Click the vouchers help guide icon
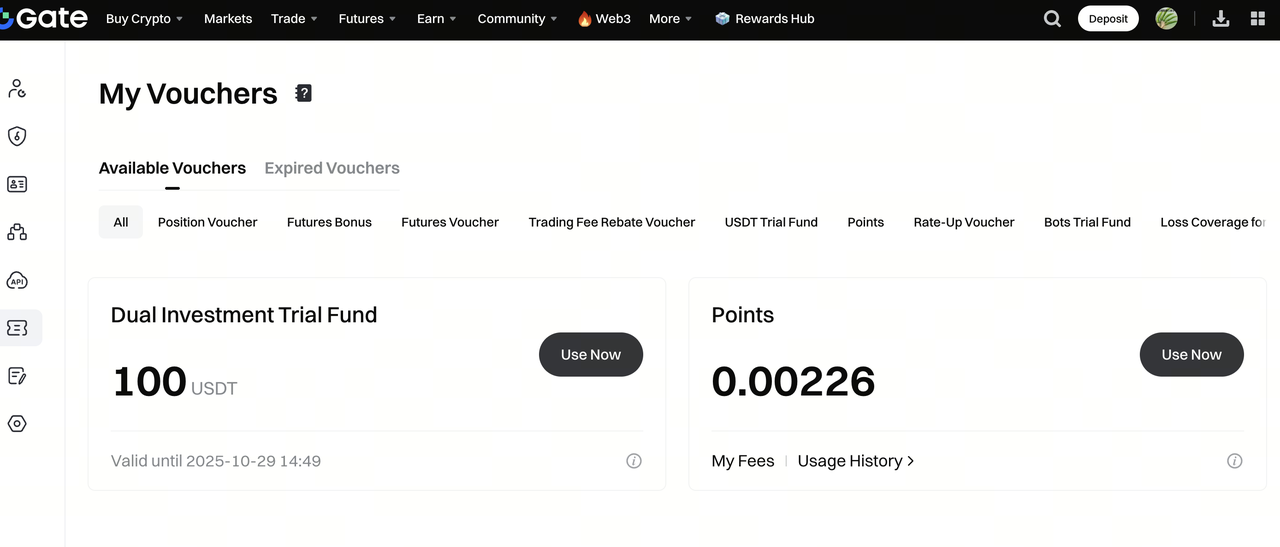1280x547 pixels. pos(304,93)
